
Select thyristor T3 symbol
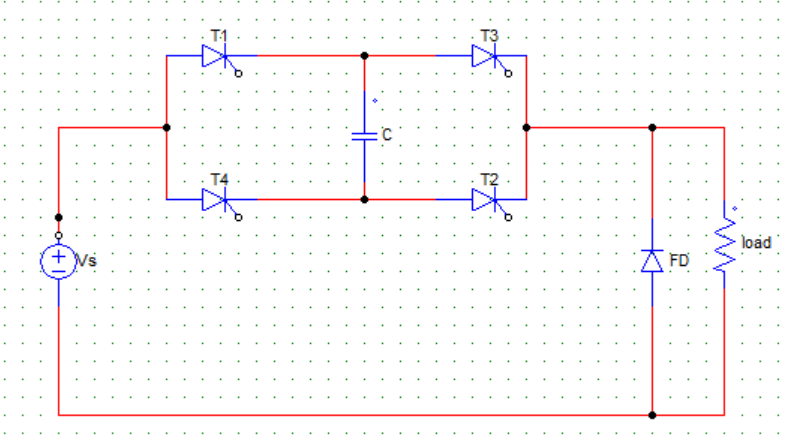click(486, 56)
